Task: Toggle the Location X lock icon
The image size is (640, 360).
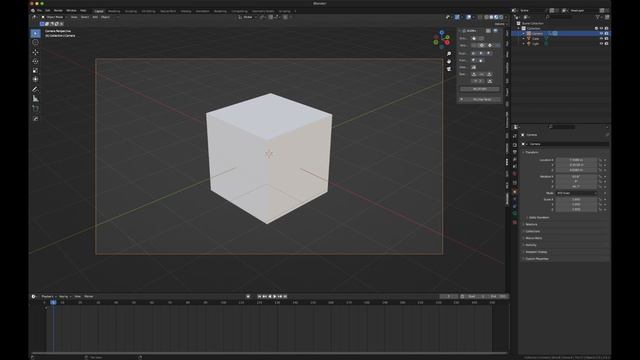Action: coord(600,160)
